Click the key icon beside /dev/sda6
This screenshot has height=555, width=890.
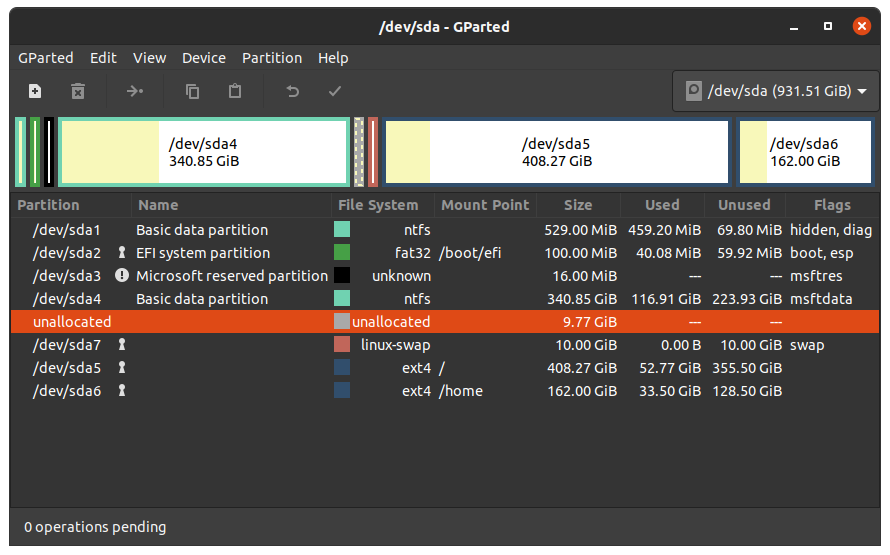[121, 390]
